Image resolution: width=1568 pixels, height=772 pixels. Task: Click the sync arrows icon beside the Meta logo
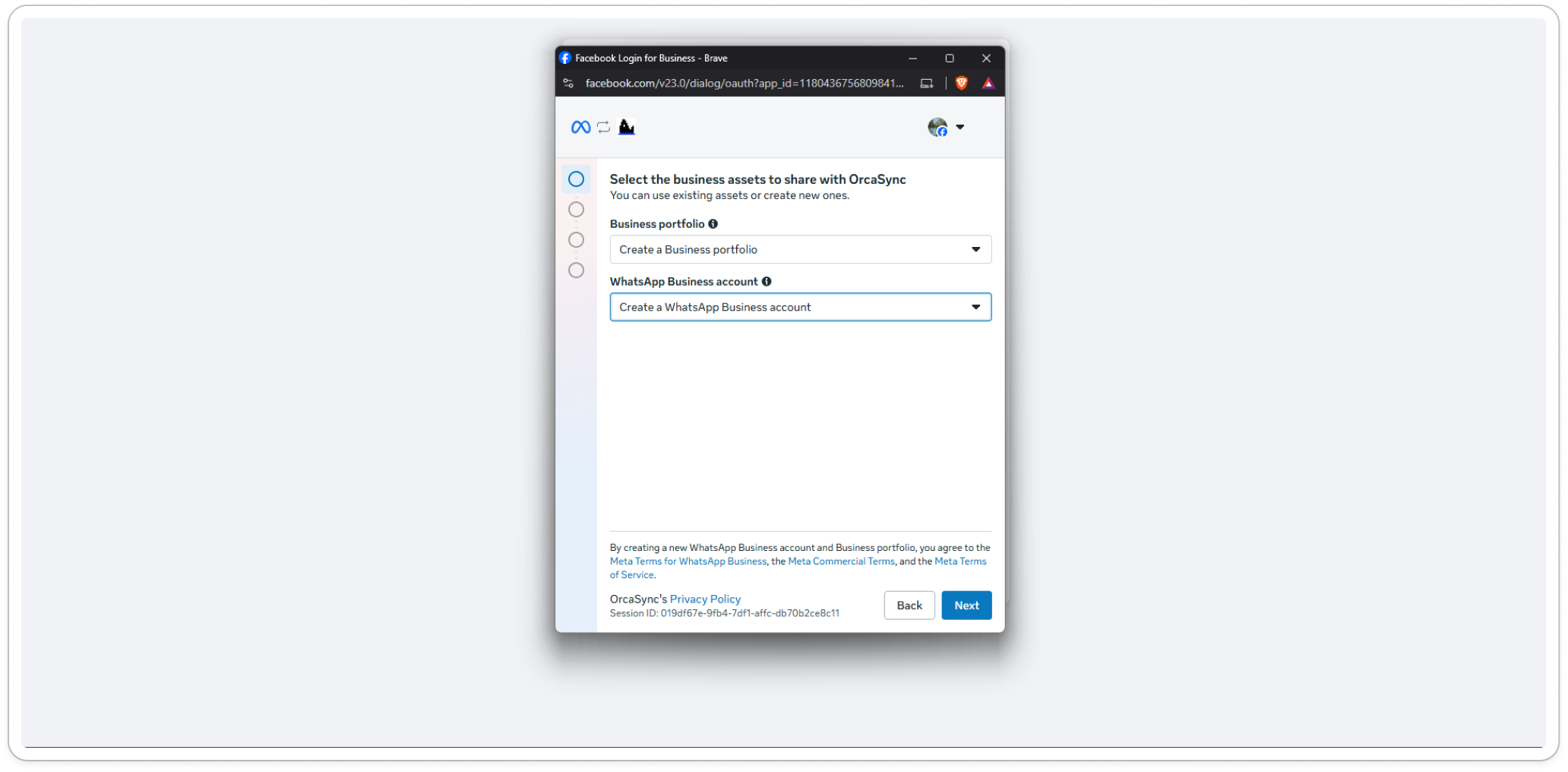[603, 127]
